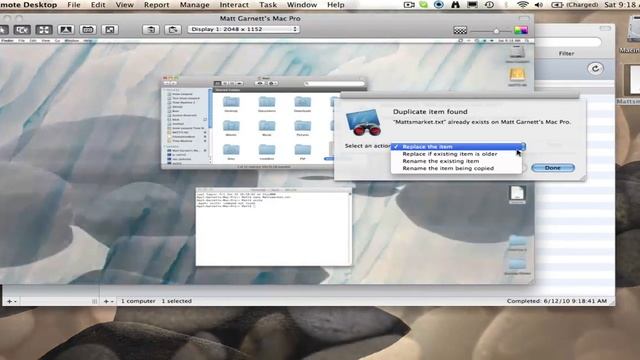The image size is (640, 360).
Task: Click the battery (Charged) menu bar icon
Action: (574, 5)
